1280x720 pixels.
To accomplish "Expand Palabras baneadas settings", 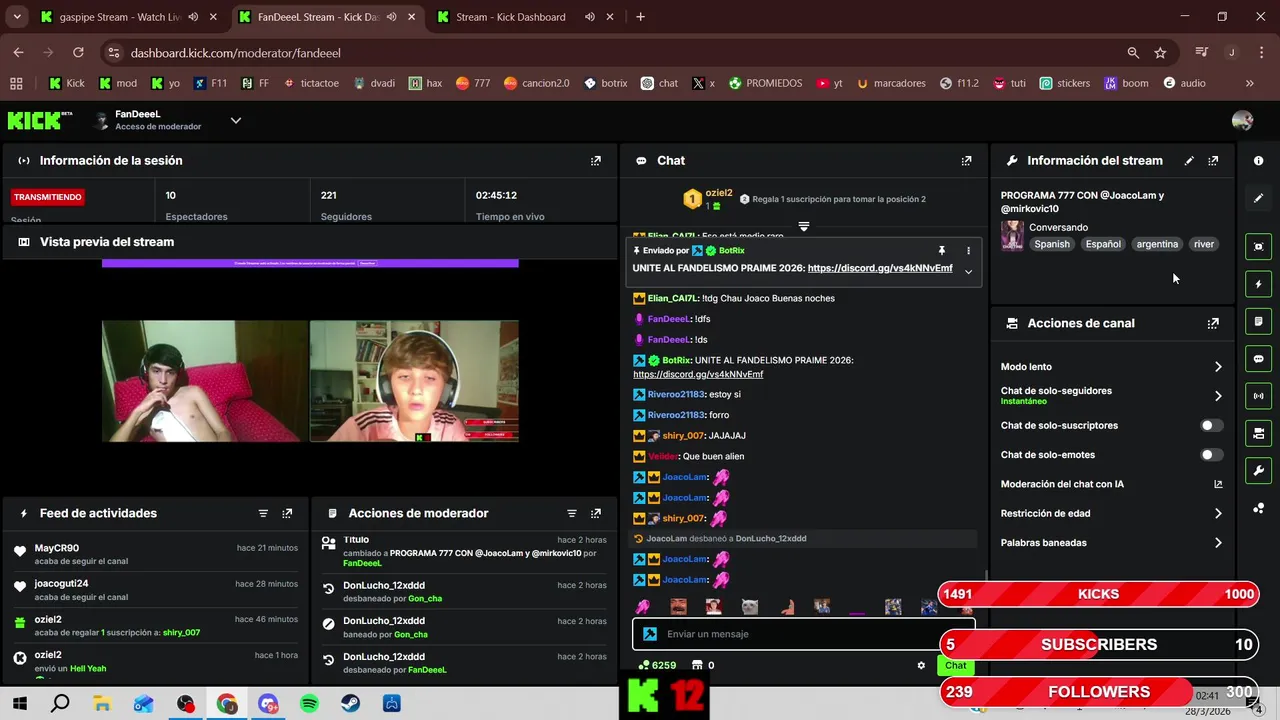I will pos(1218,543).
